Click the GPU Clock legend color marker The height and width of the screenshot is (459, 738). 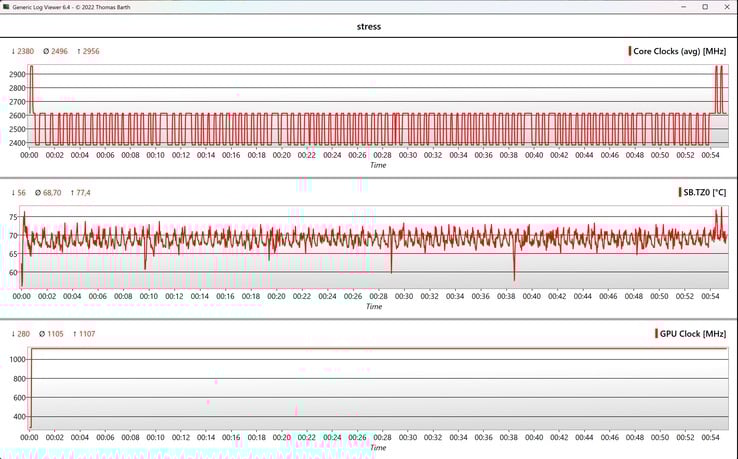656,333
